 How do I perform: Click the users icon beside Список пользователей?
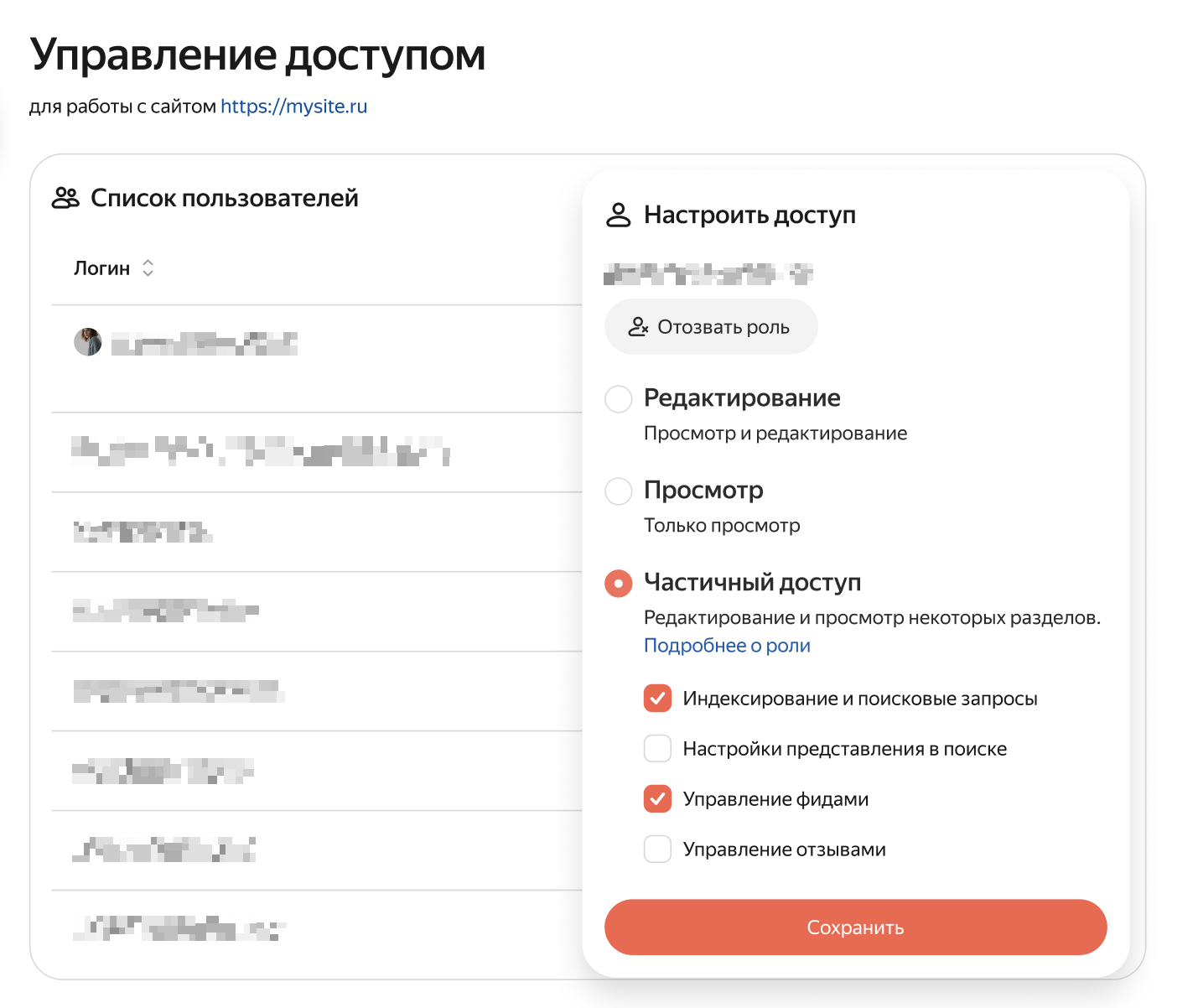point(65,198)
